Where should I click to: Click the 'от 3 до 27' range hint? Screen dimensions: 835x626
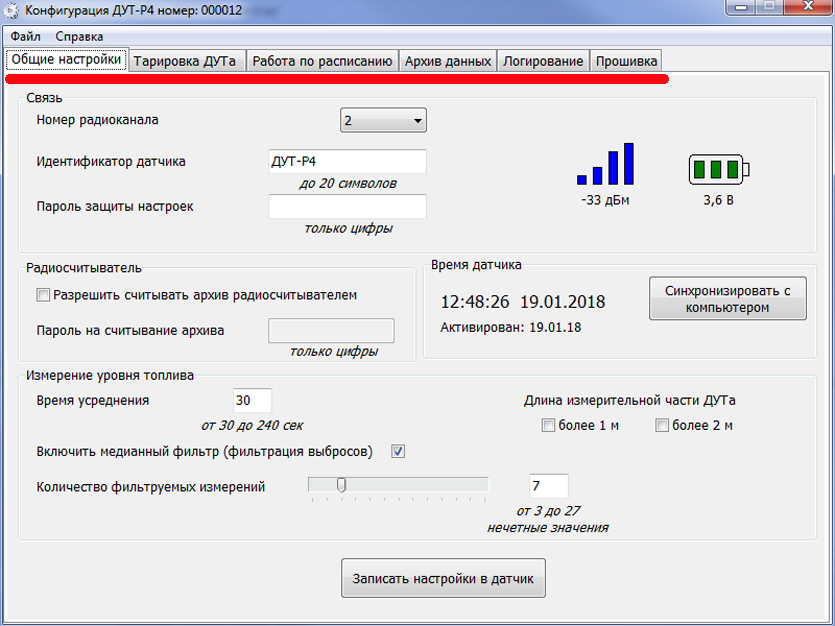548,511
